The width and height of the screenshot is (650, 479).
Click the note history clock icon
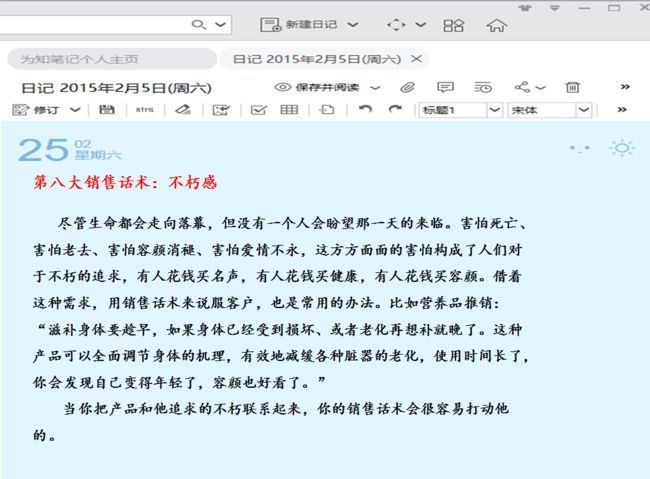pos(483,87)
